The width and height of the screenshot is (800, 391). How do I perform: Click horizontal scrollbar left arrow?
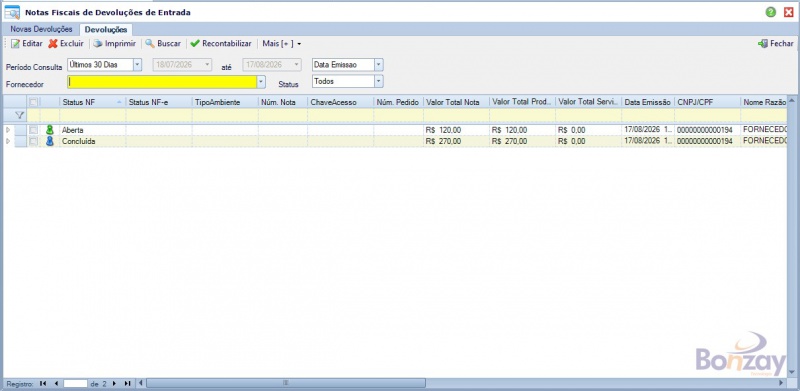coord(141,383)
